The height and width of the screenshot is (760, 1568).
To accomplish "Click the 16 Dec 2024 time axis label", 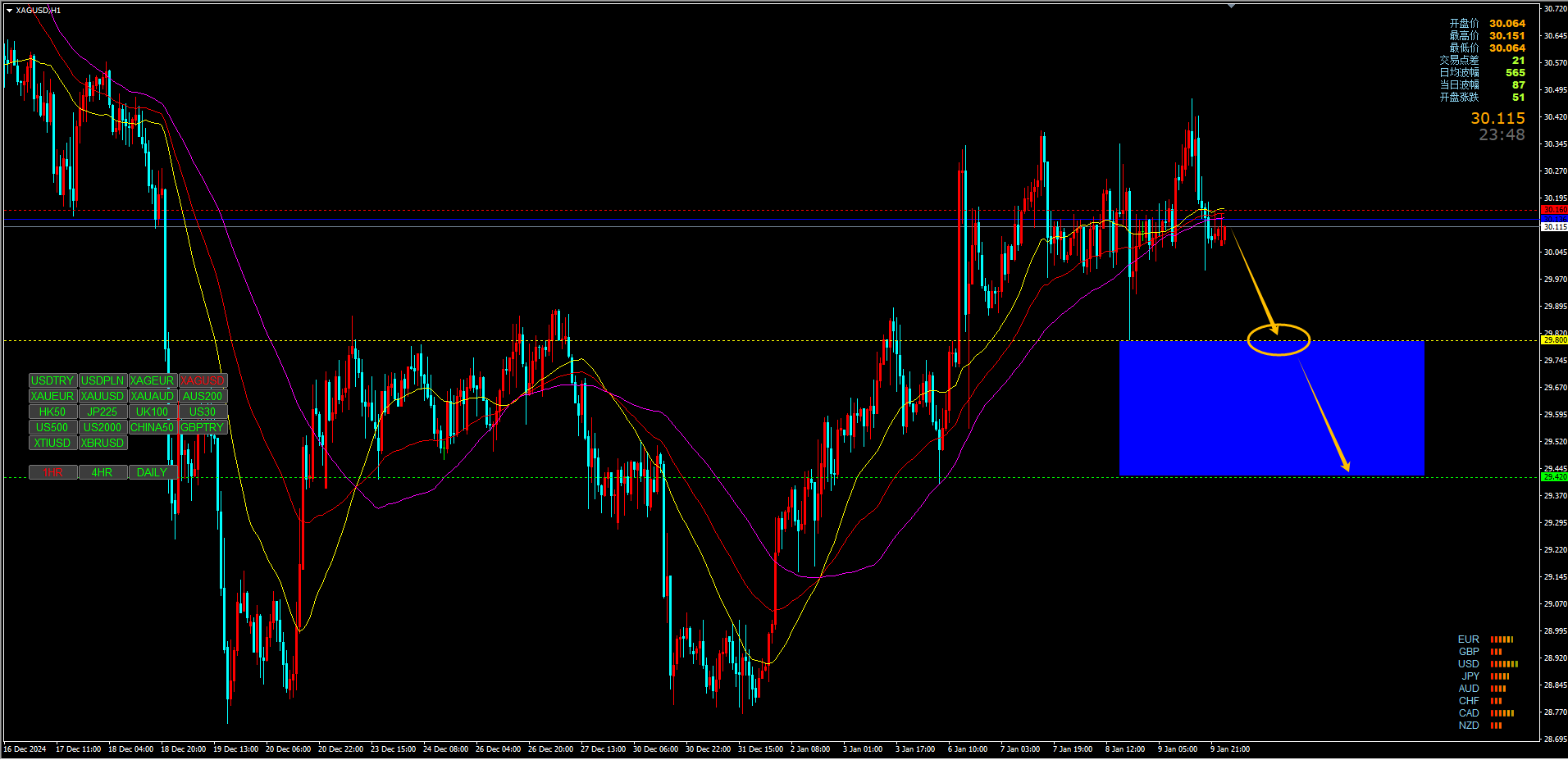I will click(25, 749).
